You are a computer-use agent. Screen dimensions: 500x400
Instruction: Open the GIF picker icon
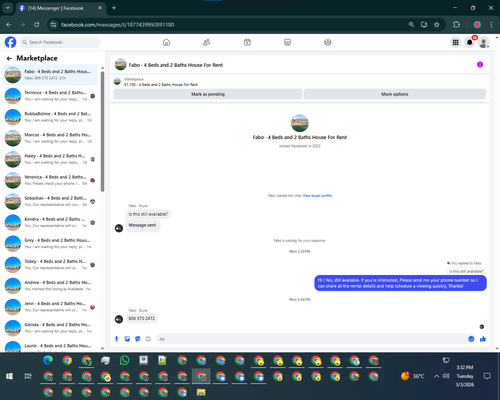(x=148, y=339)
